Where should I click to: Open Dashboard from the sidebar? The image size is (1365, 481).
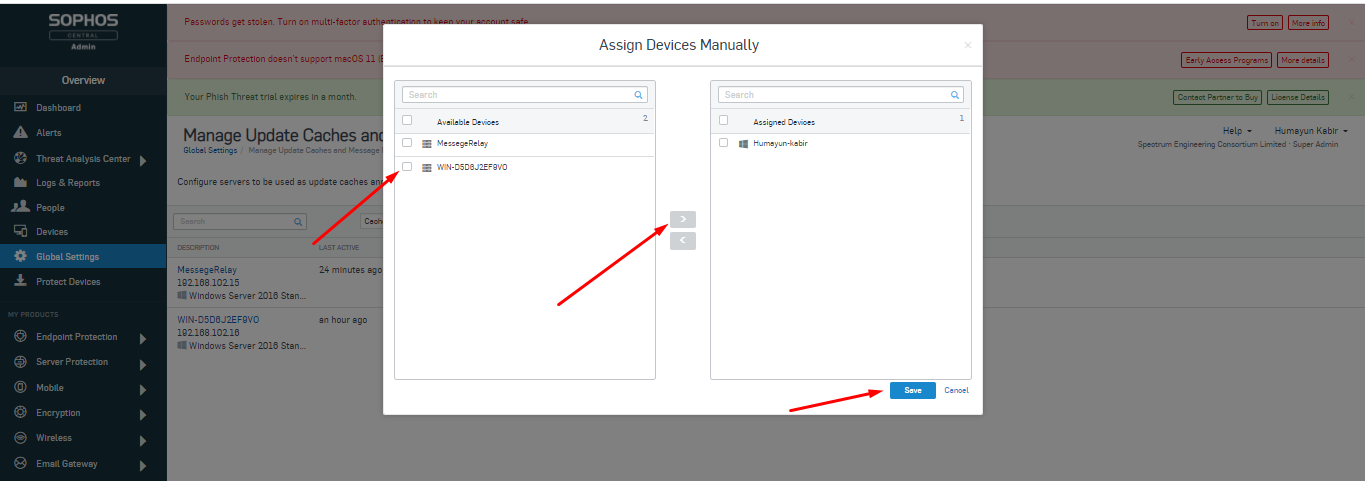click(x=58, y=107)
